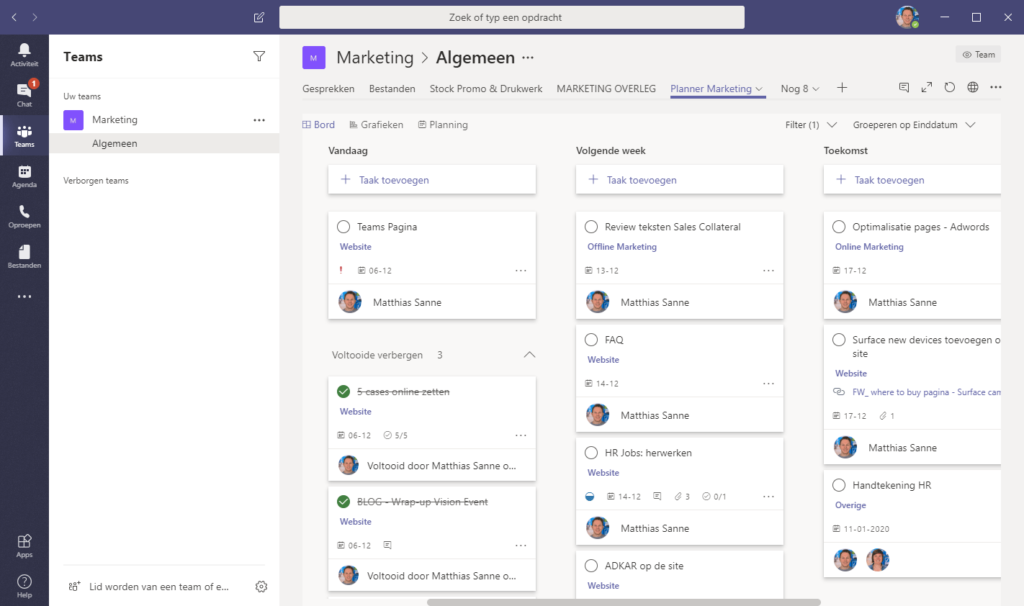
Task: Mark ADKAR op de site complete
Action: click(x=591, y=566)
